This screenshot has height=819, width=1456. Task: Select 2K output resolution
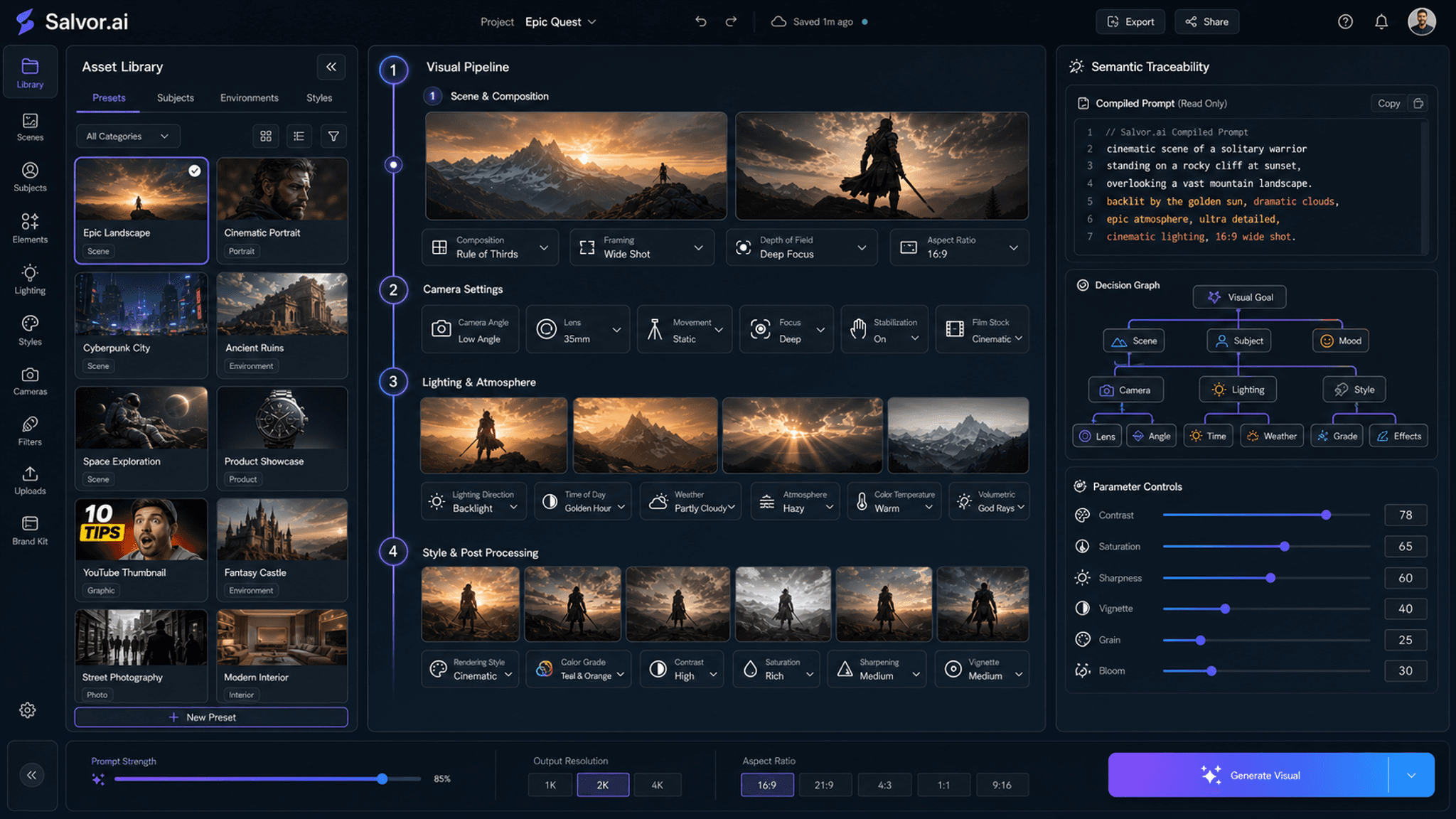tap(603, 785)
